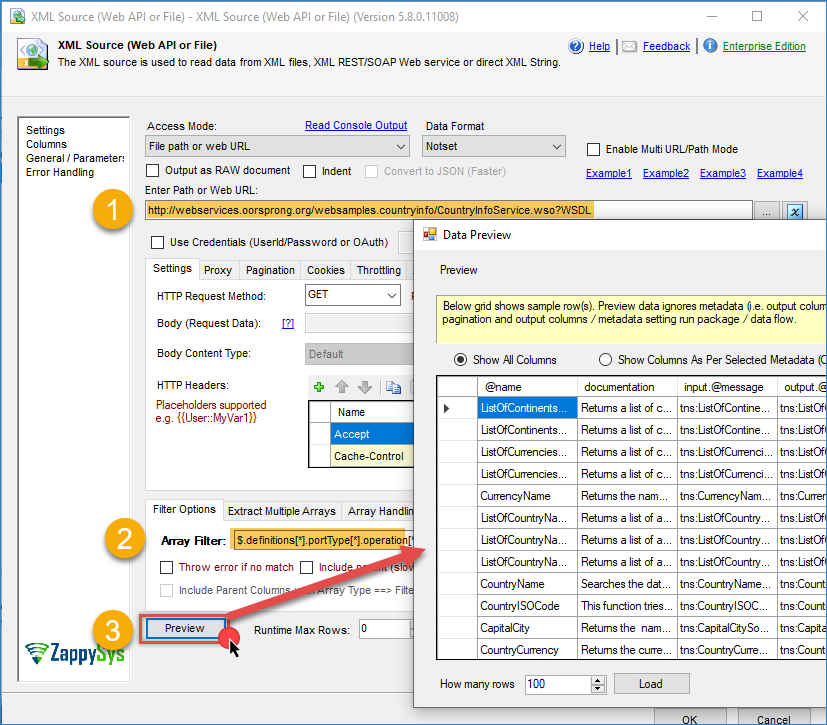Open the Extract Multiple Arrays tab

click(x=280, y=511)
